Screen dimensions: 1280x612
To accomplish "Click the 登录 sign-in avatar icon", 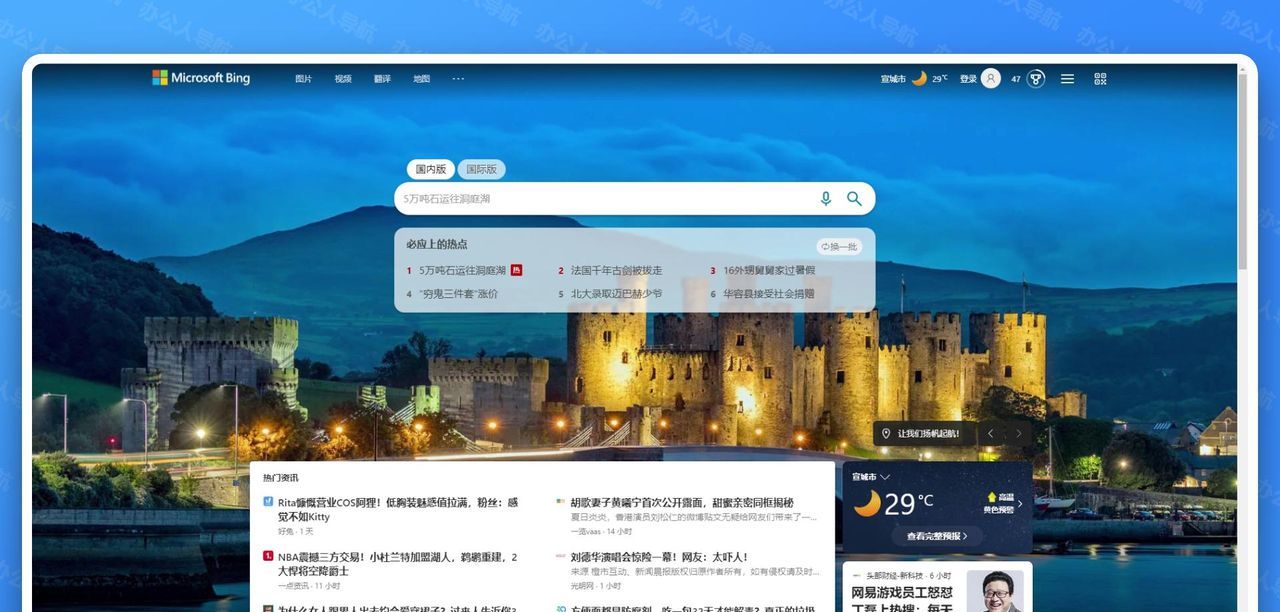I will pyautogui.click(x=988, y=78).
